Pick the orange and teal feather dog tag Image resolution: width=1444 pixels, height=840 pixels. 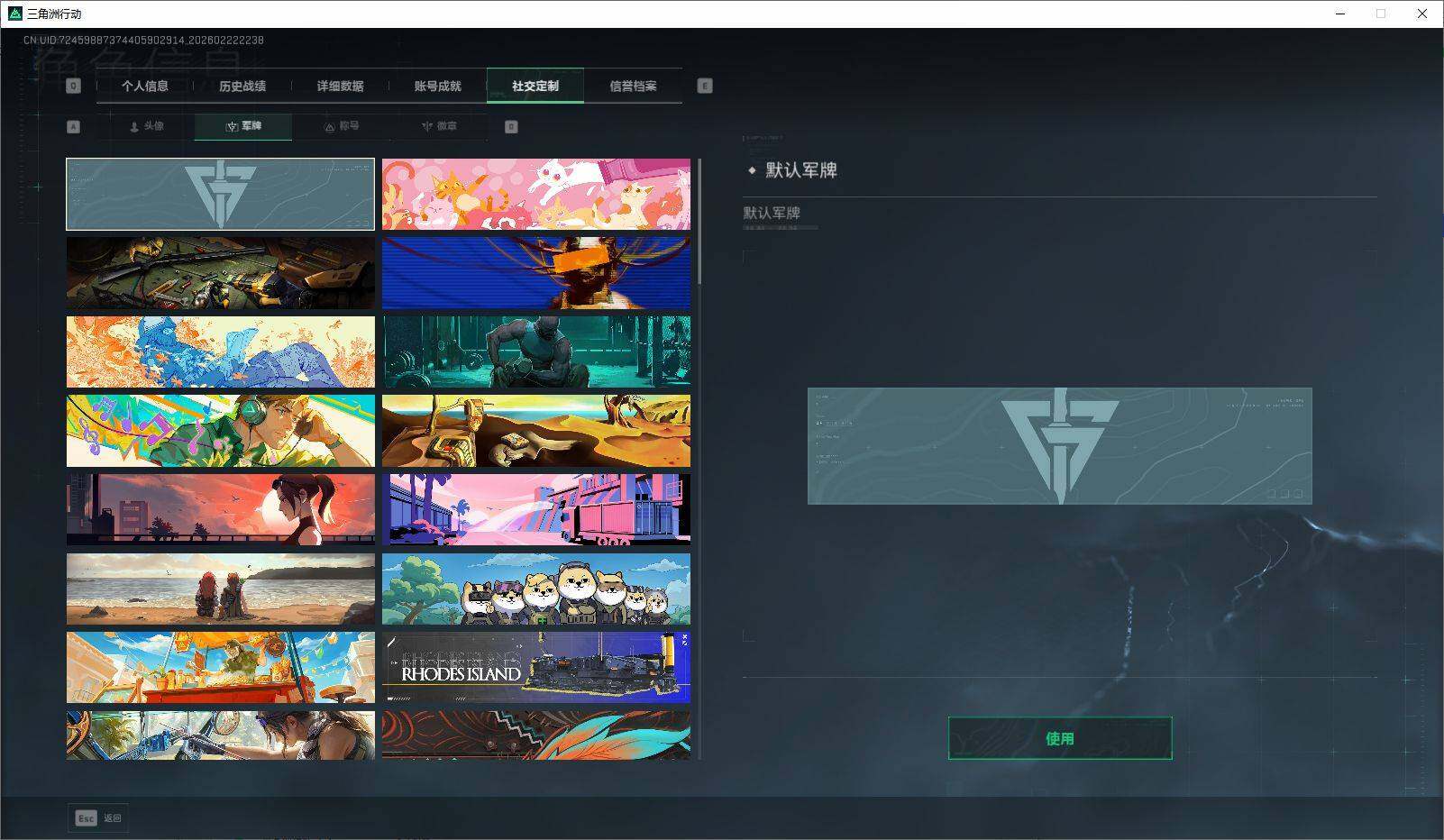pyautogui.click(x=536, y=735)
